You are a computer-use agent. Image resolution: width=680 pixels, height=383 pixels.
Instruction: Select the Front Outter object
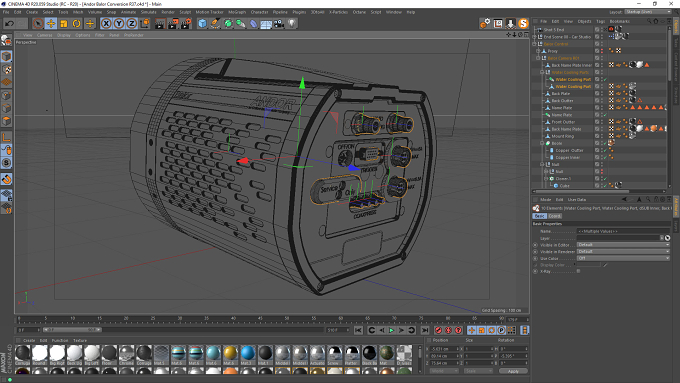pos(563,122)
